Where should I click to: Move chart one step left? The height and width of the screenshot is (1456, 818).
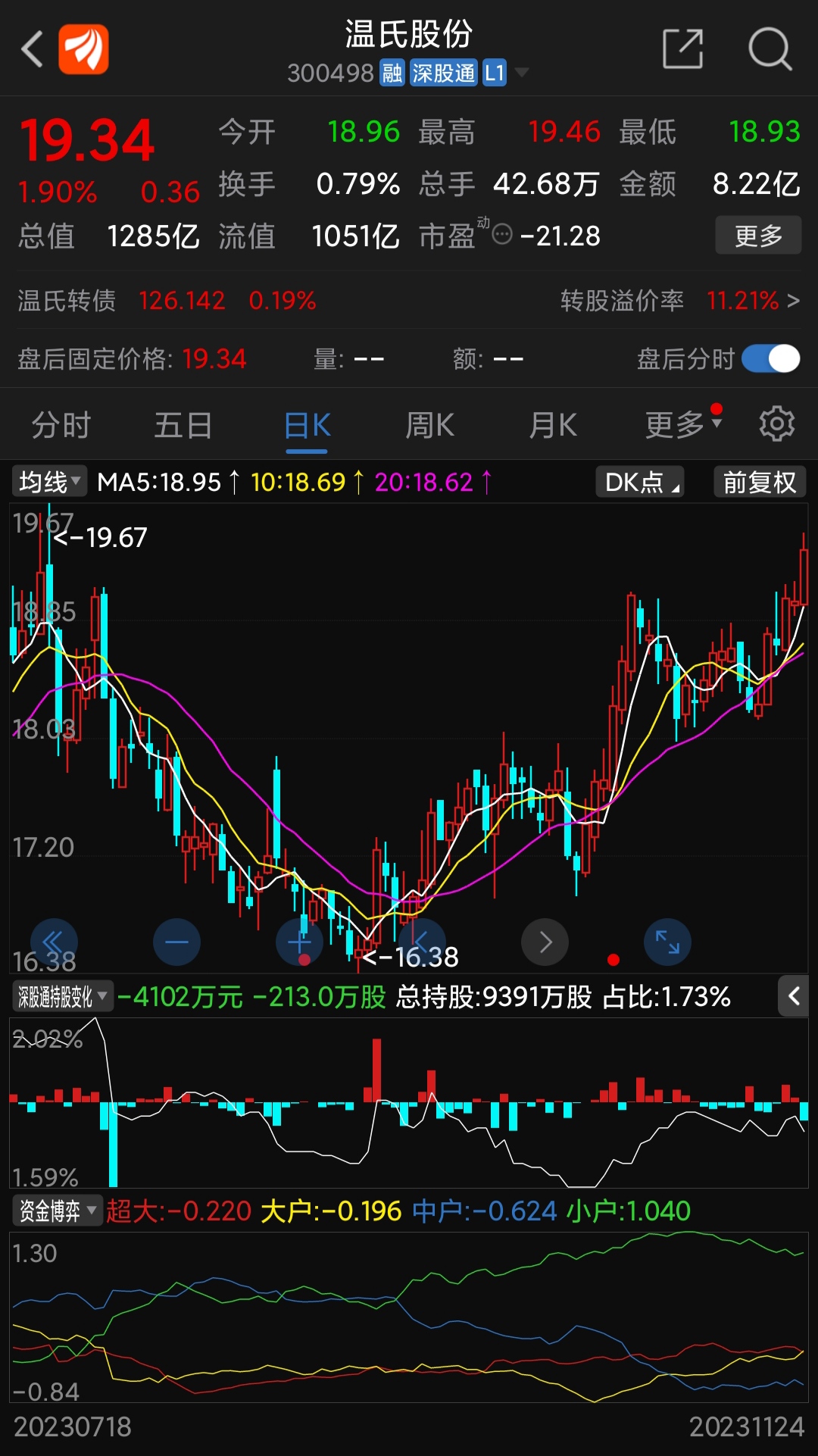pos(422,942)
